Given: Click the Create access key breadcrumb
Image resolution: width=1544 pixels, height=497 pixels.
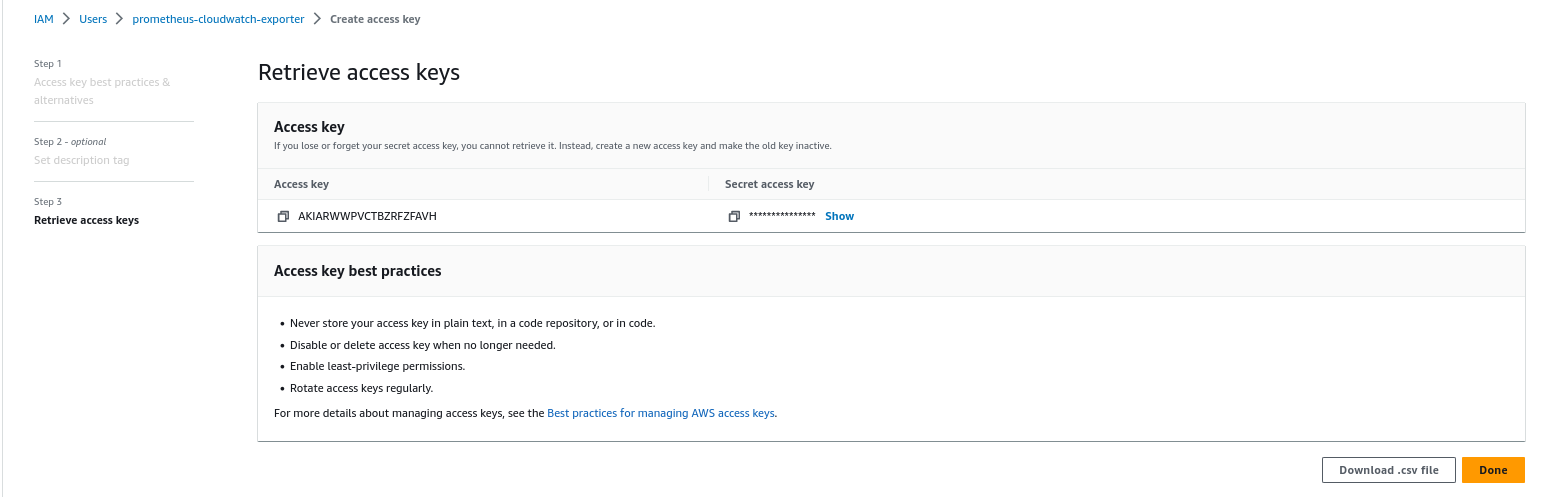Looking at the screenshot, I should click(375, 19).
